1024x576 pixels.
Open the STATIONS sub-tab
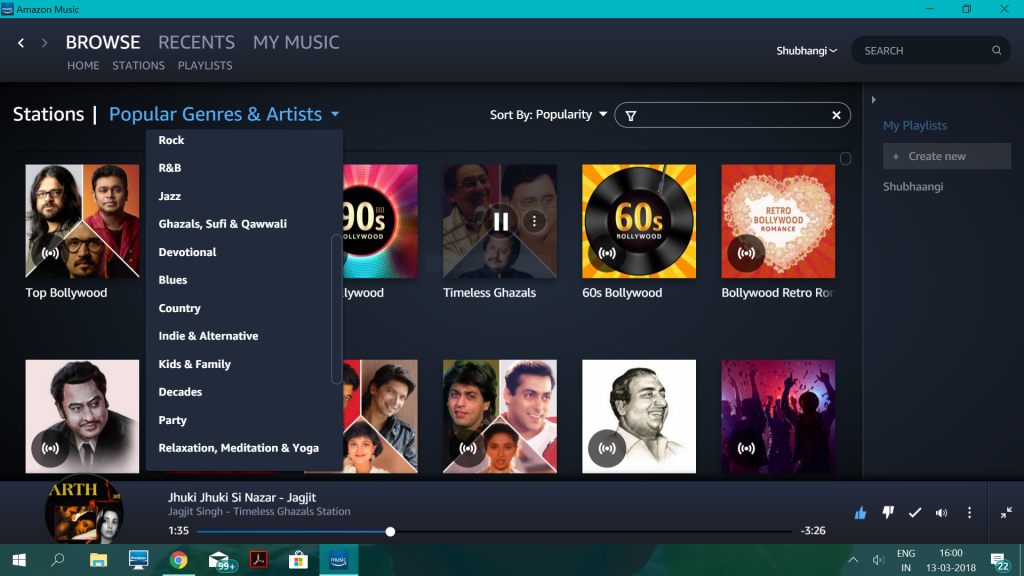(138, 66)
